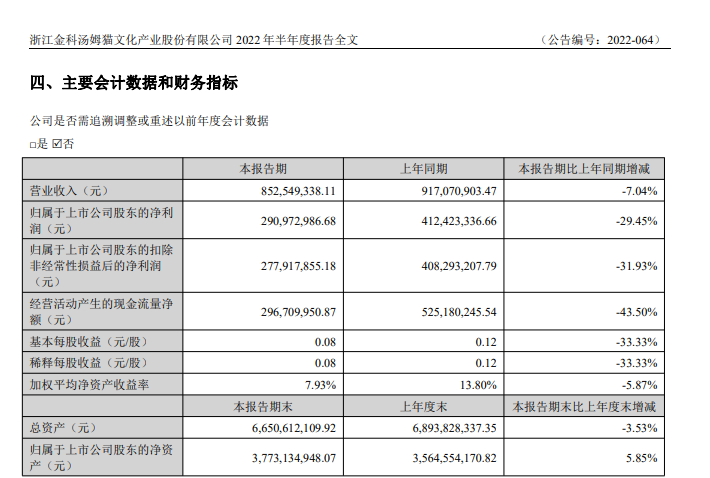This screenshot has width=710, height=478.
Task: Select row label 总资产（元）
Action: click(63, 427)
